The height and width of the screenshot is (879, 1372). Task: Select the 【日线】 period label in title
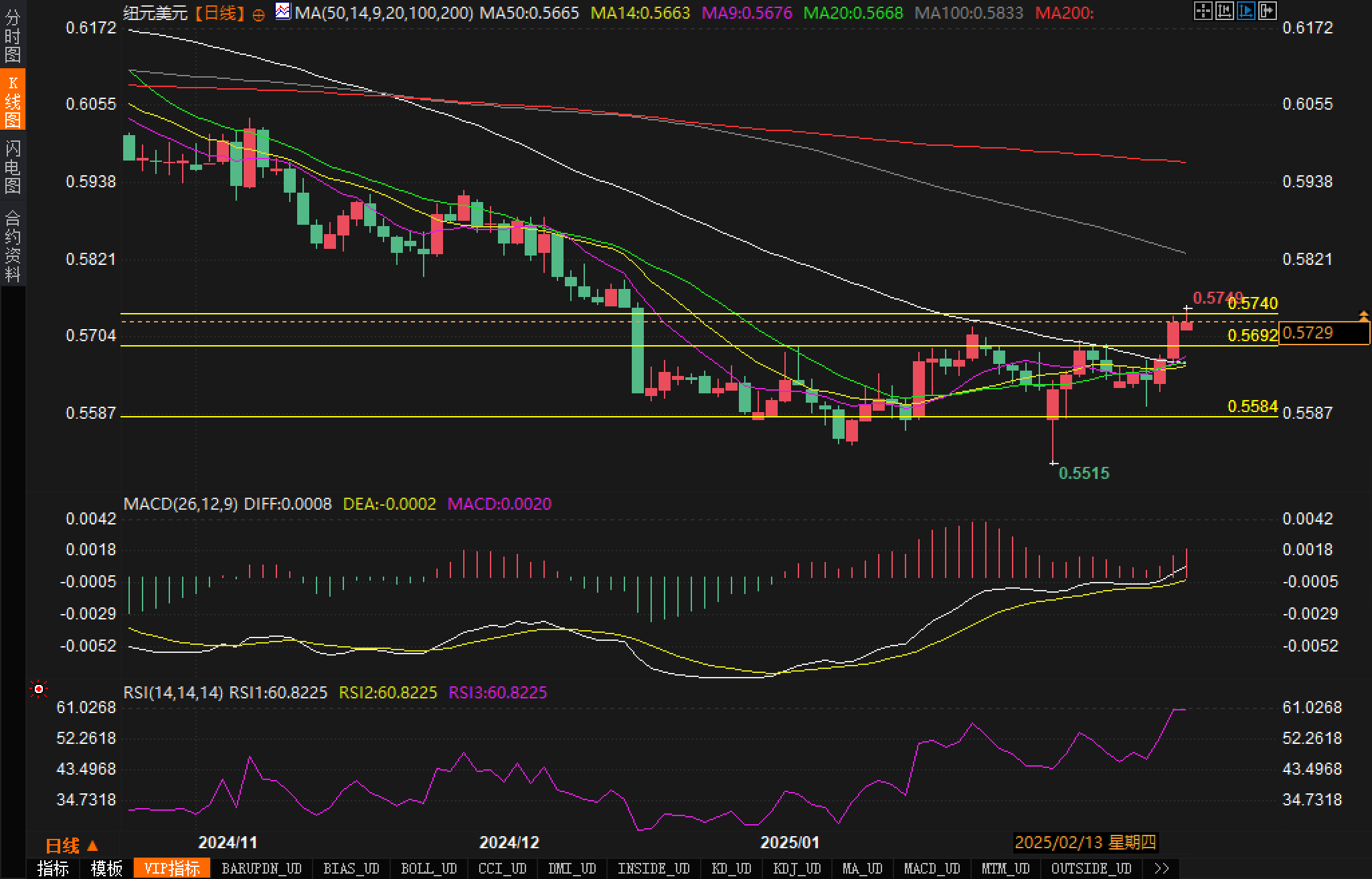click(220, 13)
